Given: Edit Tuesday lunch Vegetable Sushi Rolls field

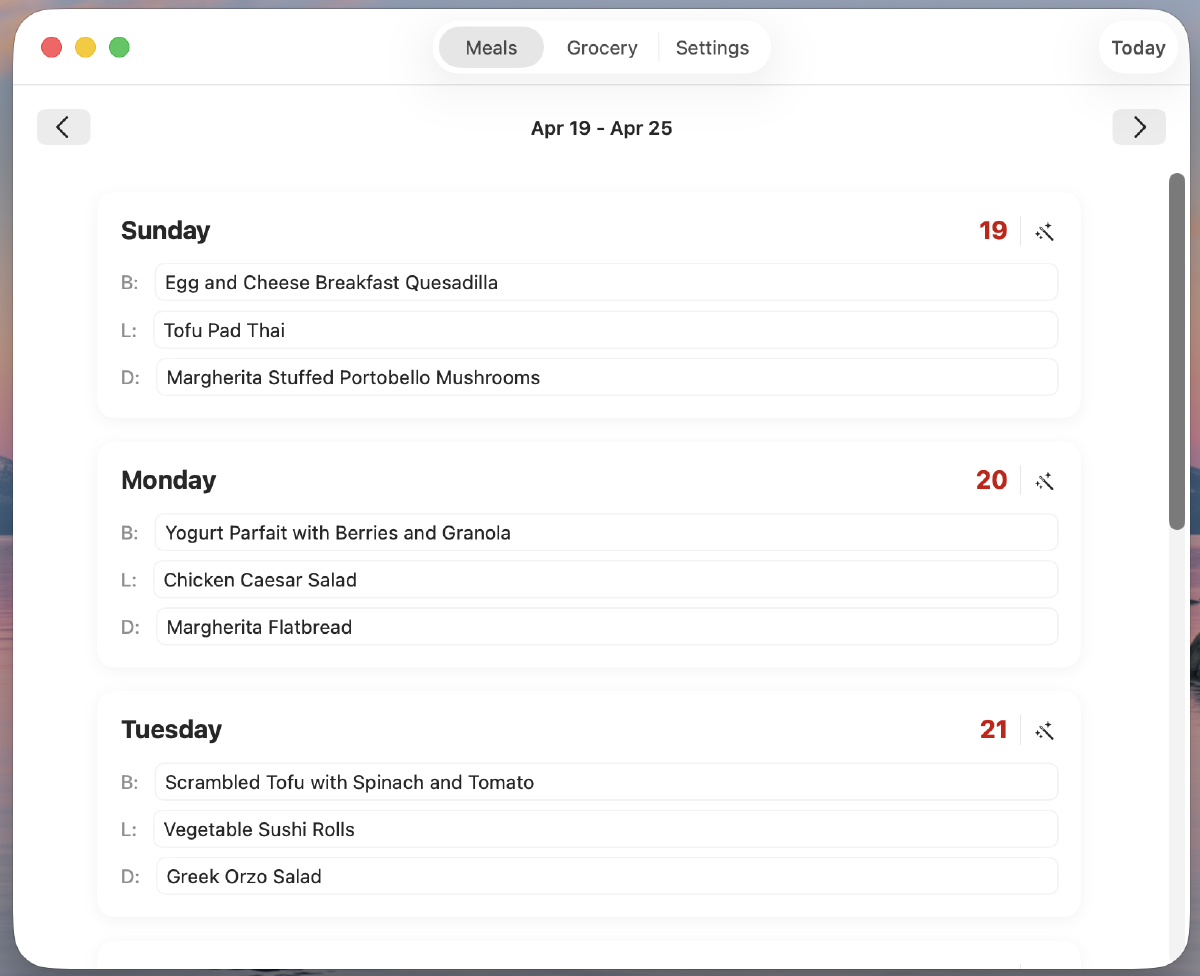Looking at the screenshot, I should pyautogui.click(x=606, y=829).
